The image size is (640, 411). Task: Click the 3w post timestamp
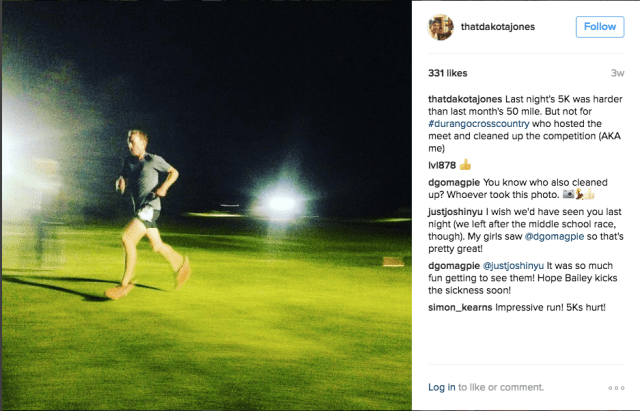tap(617, 73)
